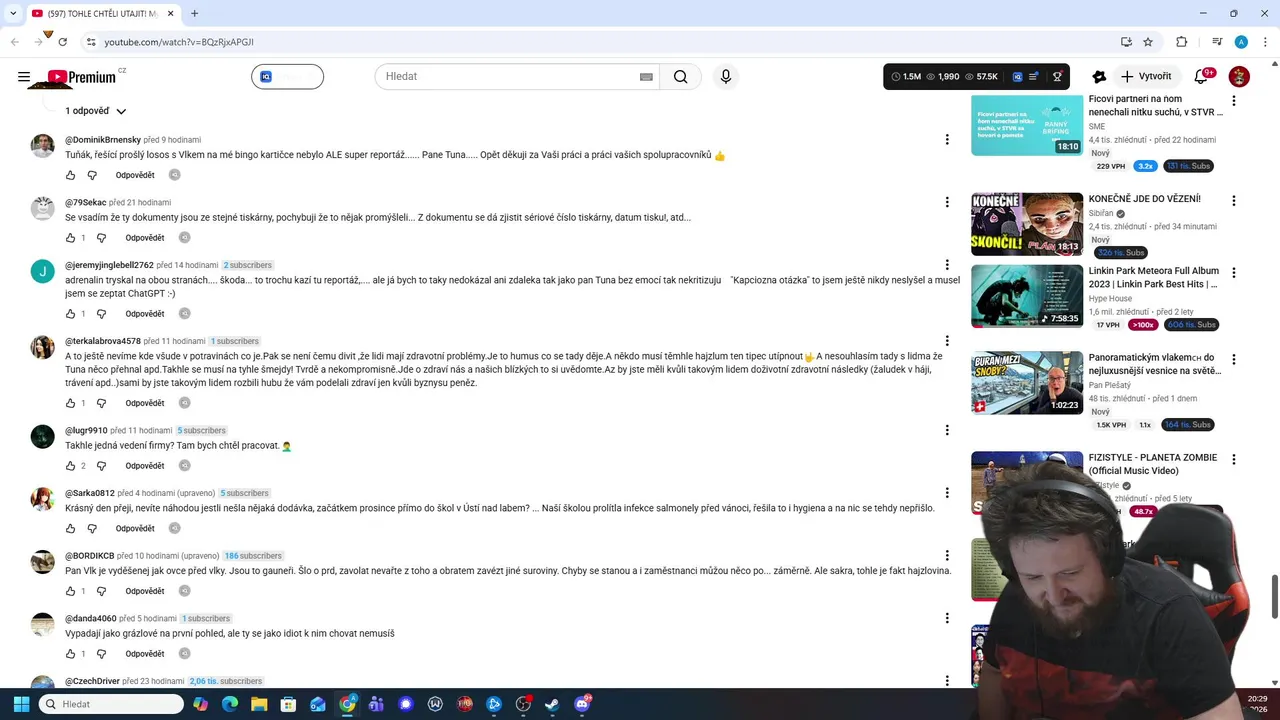Start voice search with the microphone
Viewport: 1280px width, 720px height.
[x=726, y=77]
